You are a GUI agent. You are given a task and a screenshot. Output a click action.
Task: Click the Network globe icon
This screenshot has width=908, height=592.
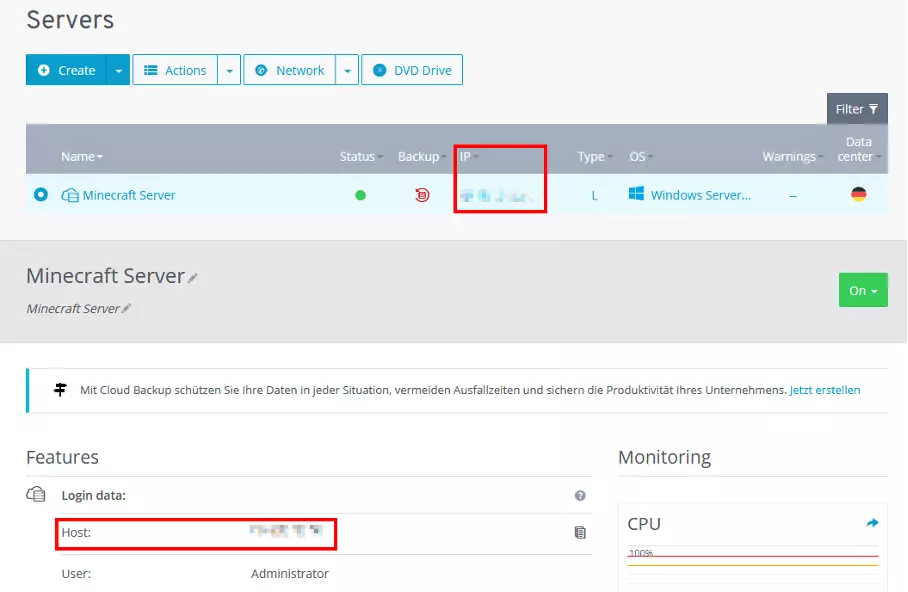tap(261, 70)
